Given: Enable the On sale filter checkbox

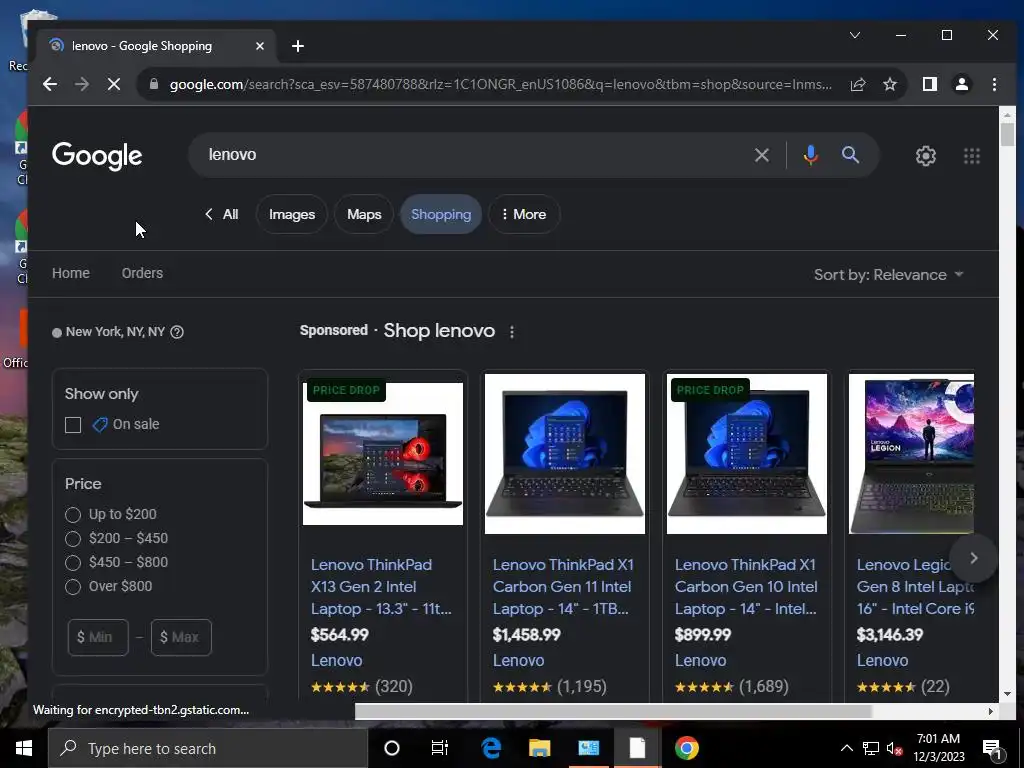Looking at the screenshot, I should click(x=73, y=425).
